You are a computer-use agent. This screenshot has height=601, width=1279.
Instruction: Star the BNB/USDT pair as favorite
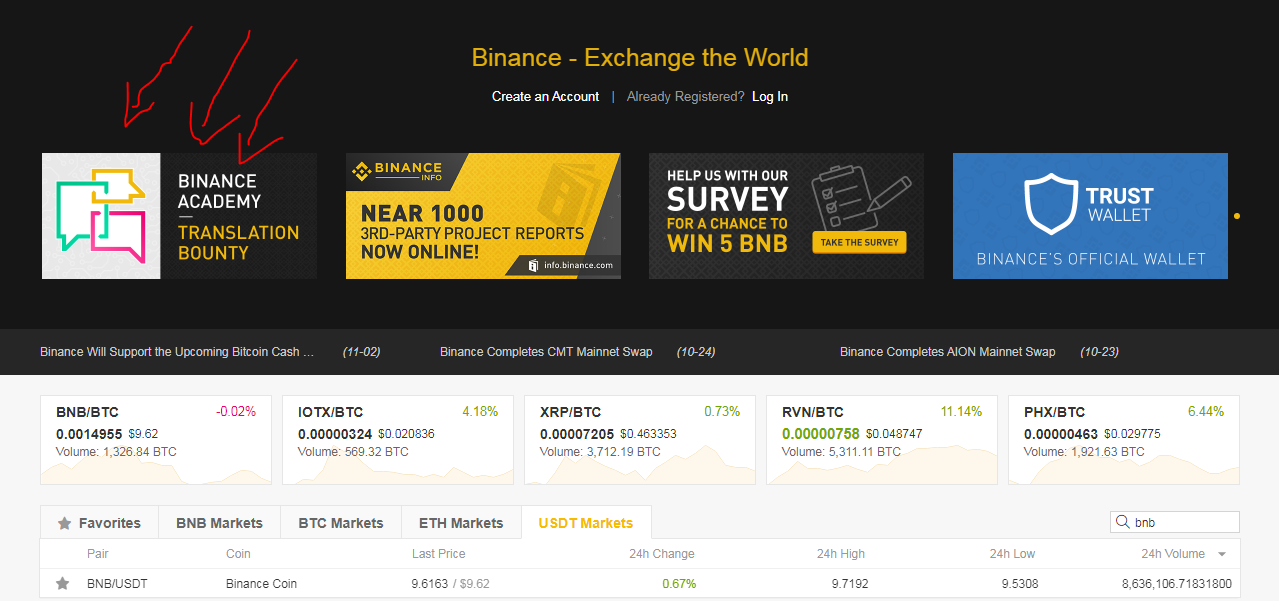63,583
